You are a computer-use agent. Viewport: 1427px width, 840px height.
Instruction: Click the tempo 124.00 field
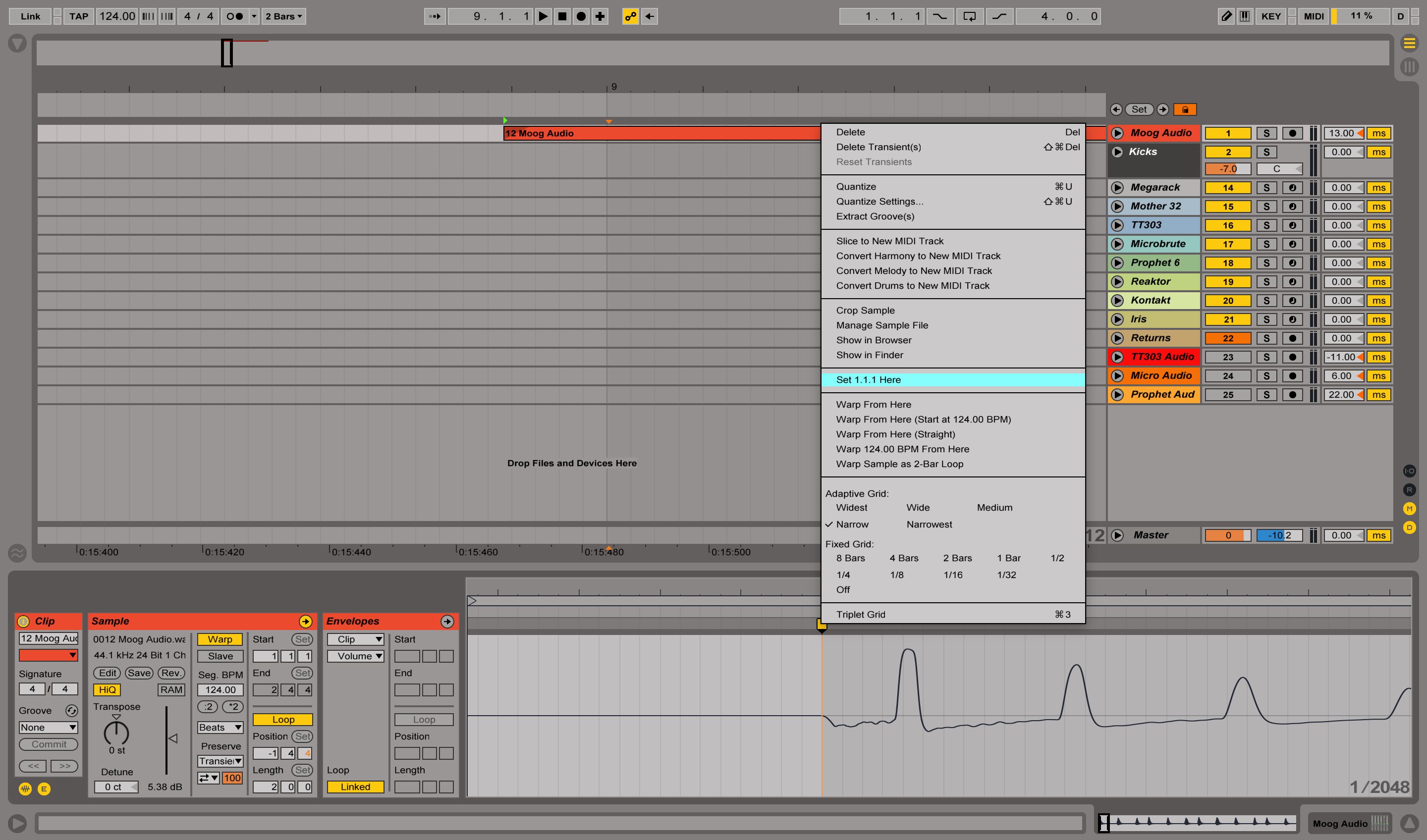[117, 16]
